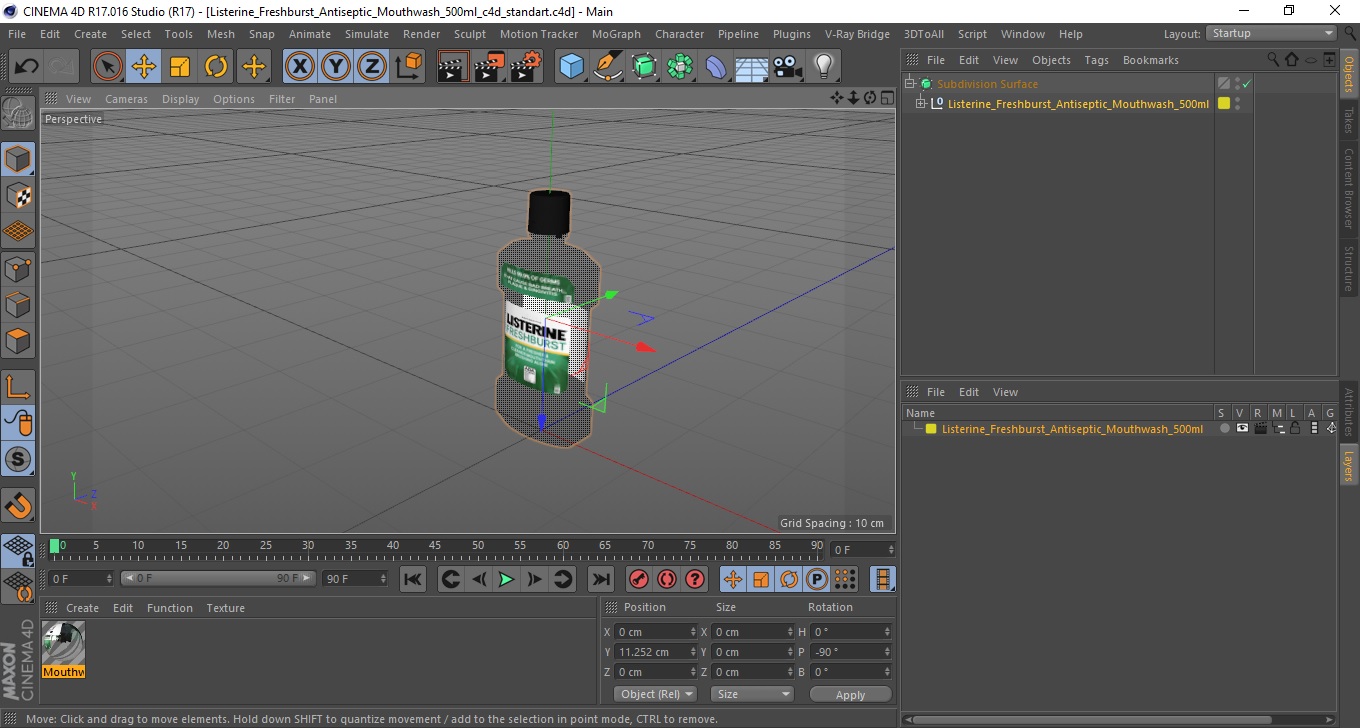Toggle Z axis lock
The image size is (1360, 728).
coord(372,67)
